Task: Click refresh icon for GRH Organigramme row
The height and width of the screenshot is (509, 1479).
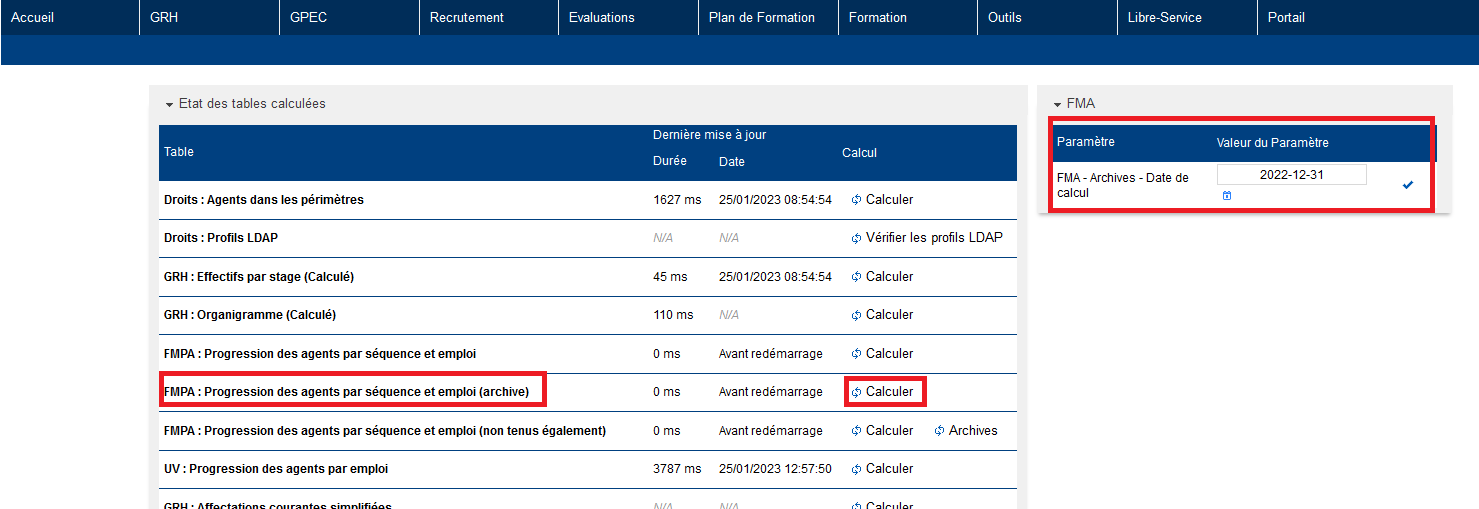Action: 856,315
